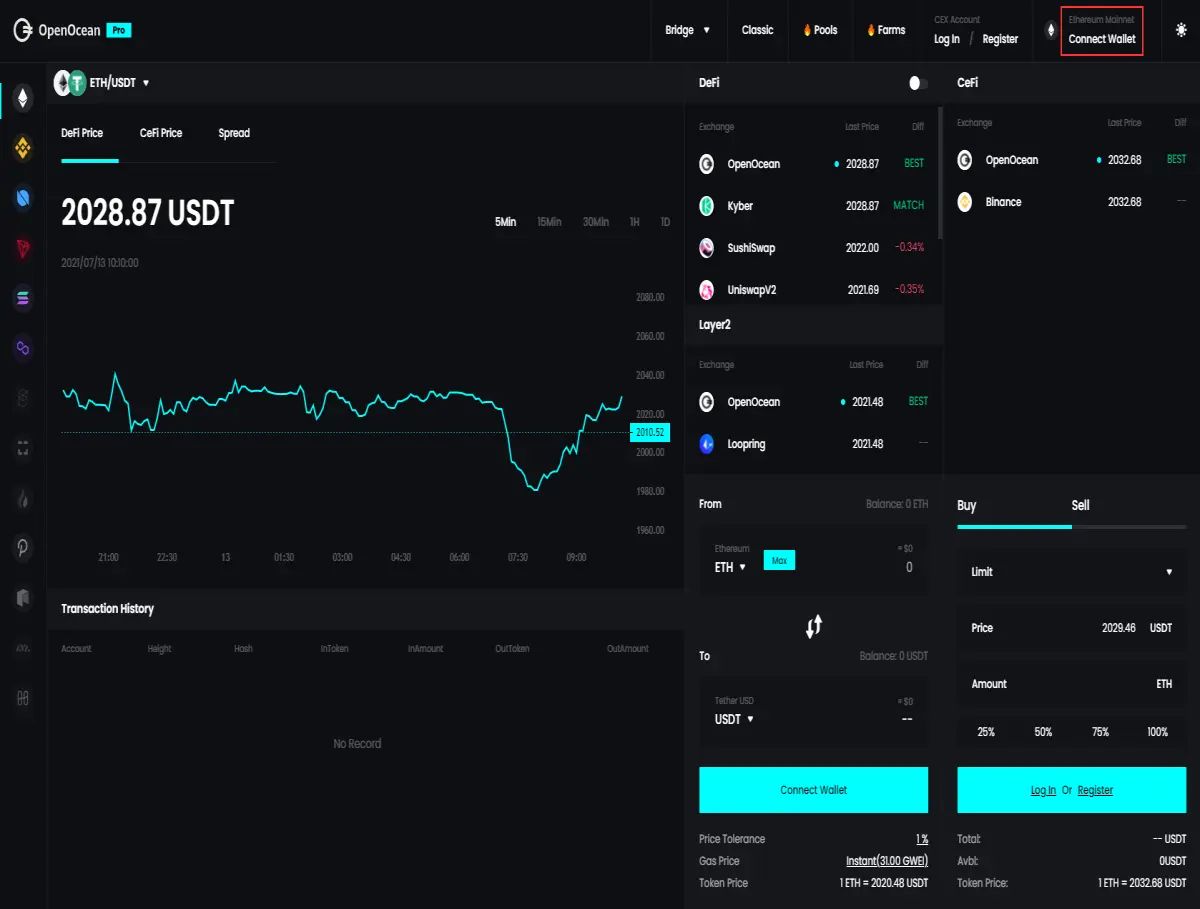Switch to the Spread tab
This screenshot has height=909, width=1200.
(x=234, y=133)
